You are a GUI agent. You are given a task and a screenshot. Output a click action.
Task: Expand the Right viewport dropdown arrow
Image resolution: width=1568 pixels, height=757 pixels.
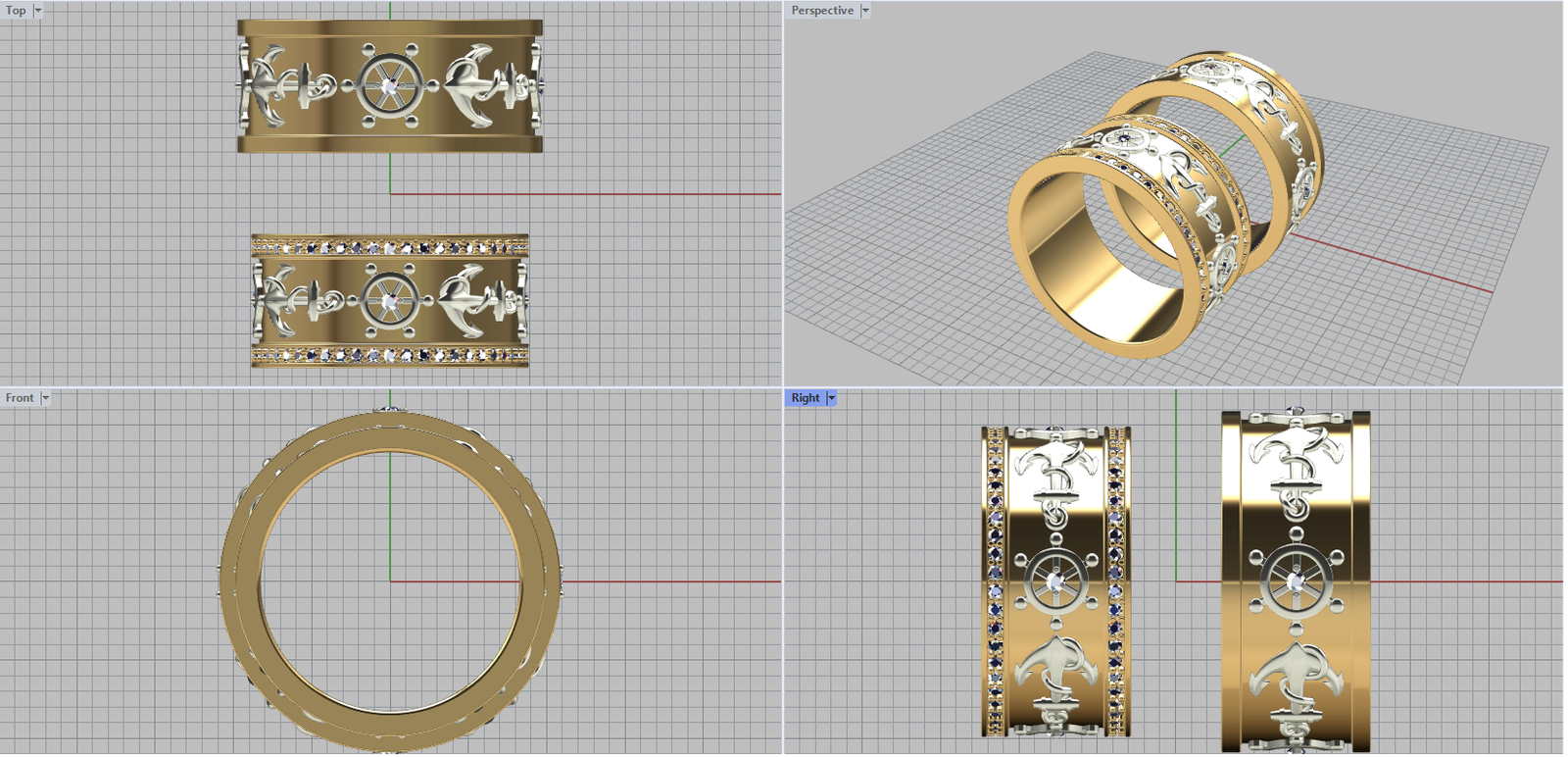(x=831, y=398)
